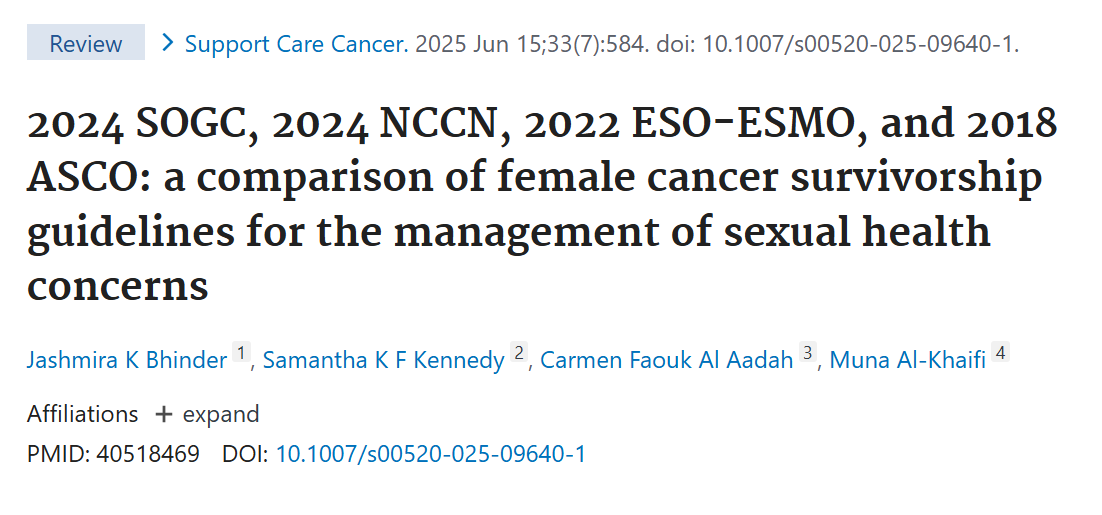Click affiliation superscript 2 after Kennedy
This screenshot has height=515, width=1102.
coord(519,353)
